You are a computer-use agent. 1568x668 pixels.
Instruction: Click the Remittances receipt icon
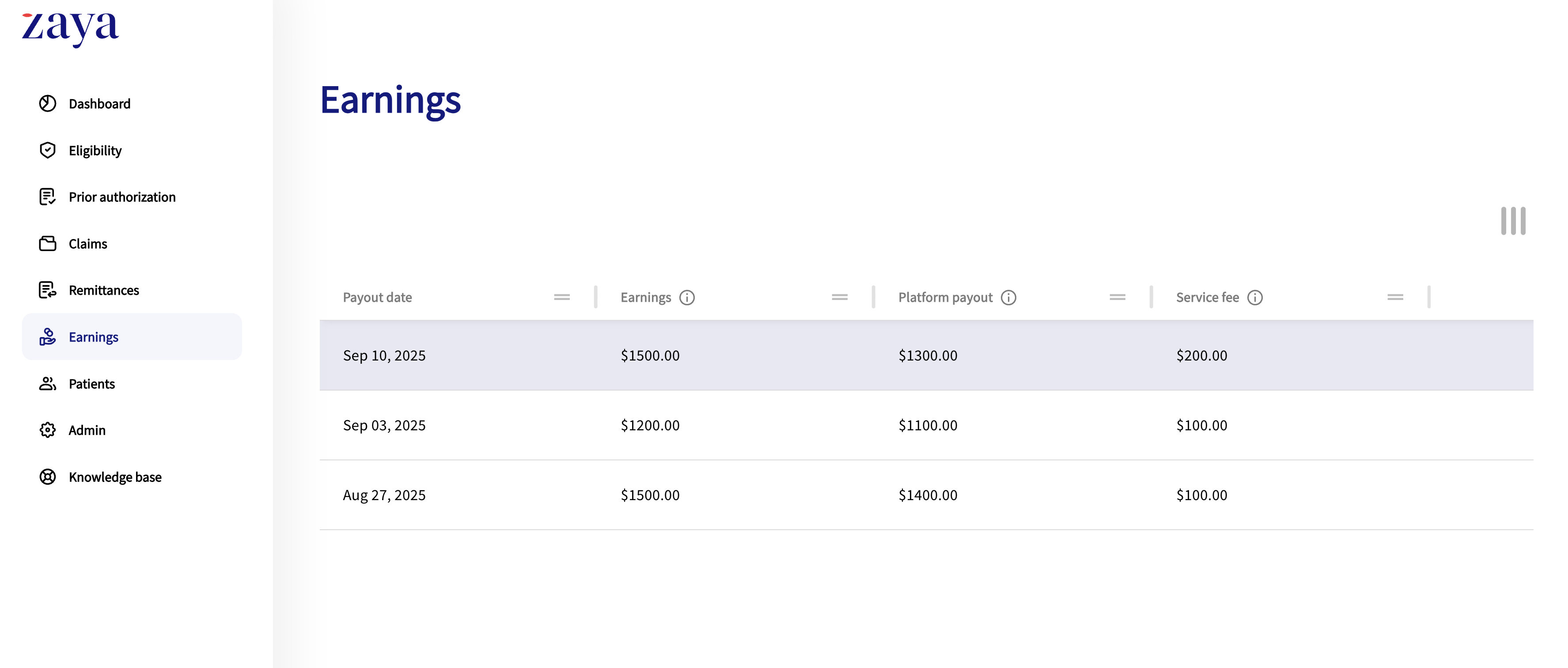[47, 290]
